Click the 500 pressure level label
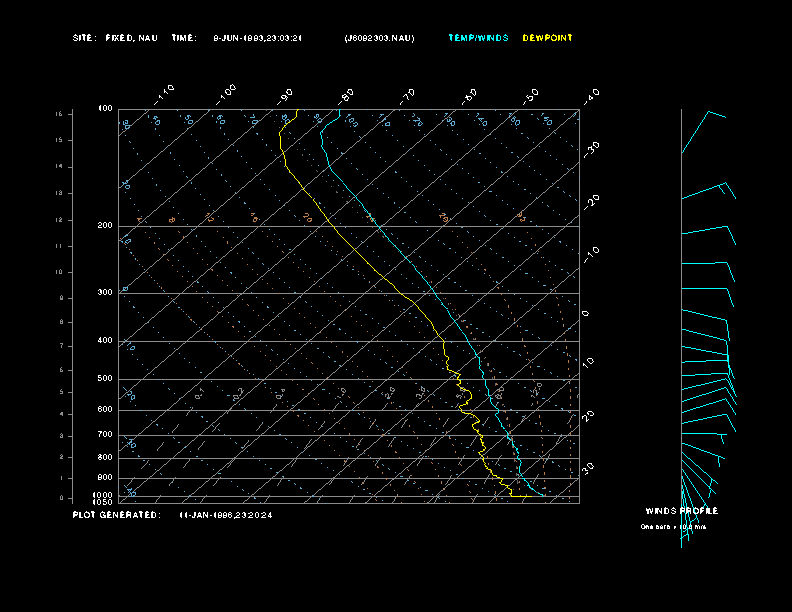792x612 pixels. 105,379
